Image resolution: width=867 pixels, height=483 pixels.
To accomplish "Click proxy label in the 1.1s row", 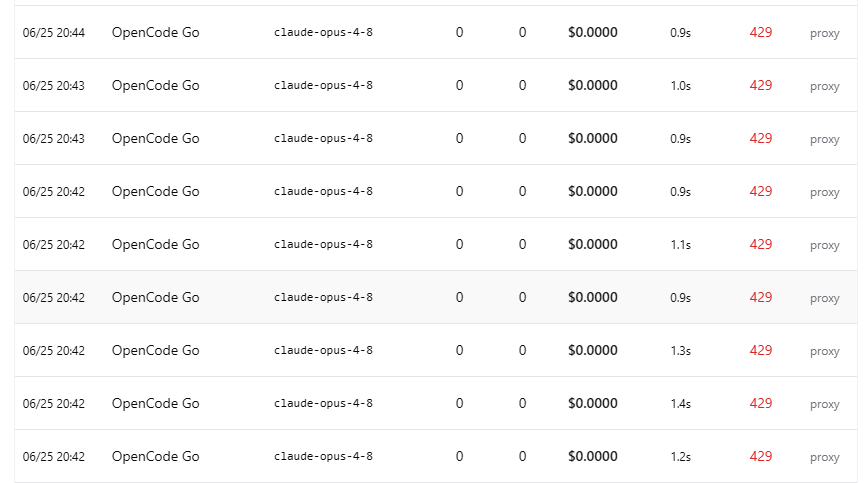I will [x=824, y=245].
